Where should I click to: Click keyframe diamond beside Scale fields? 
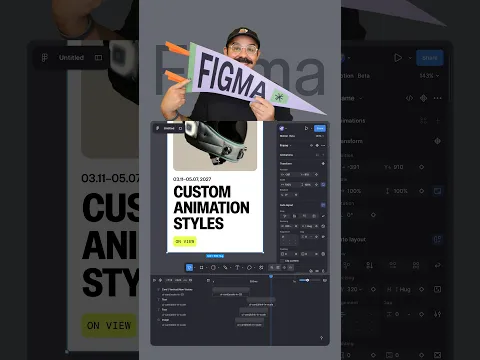click(x=316, y=185)
